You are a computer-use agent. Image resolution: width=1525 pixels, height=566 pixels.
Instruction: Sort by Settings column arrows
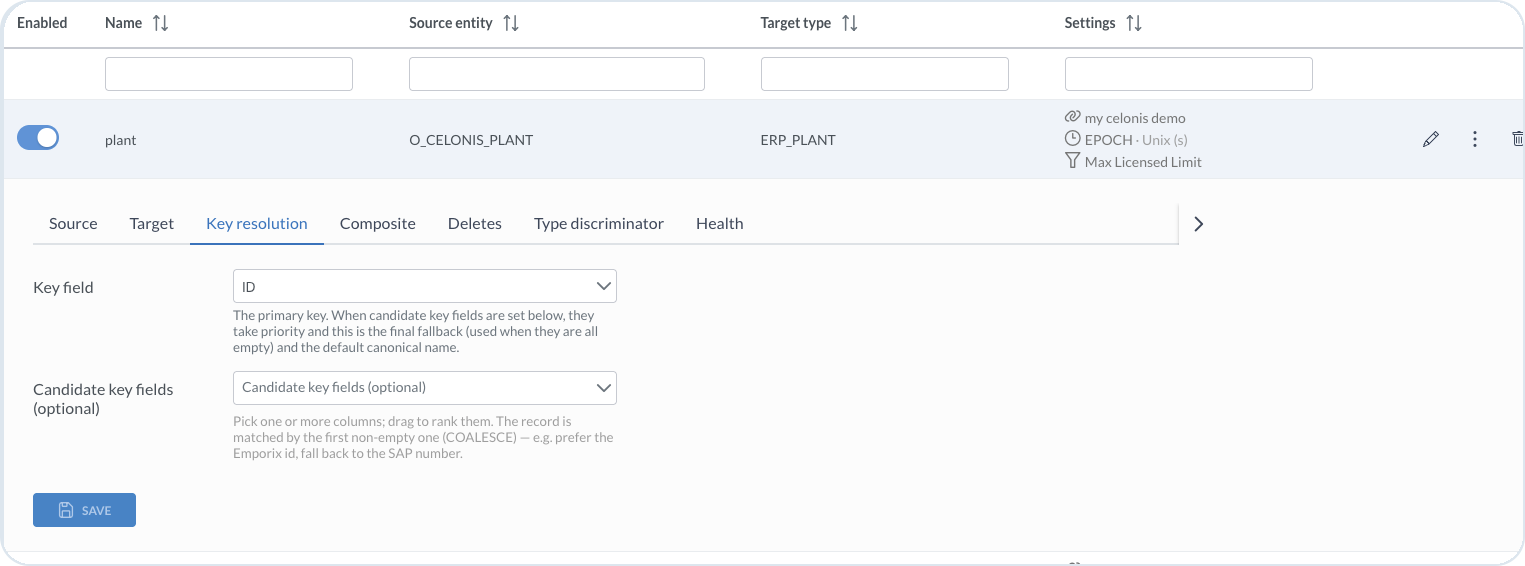tap(1134, 23)
